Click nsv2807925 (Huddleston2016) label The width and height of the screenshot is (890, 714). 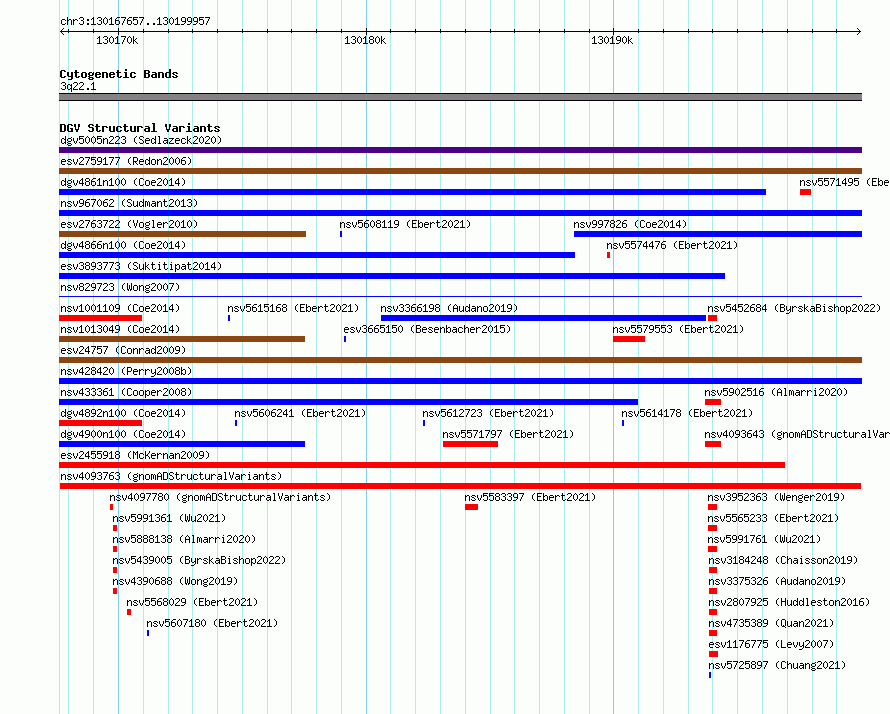coord(789,602)
